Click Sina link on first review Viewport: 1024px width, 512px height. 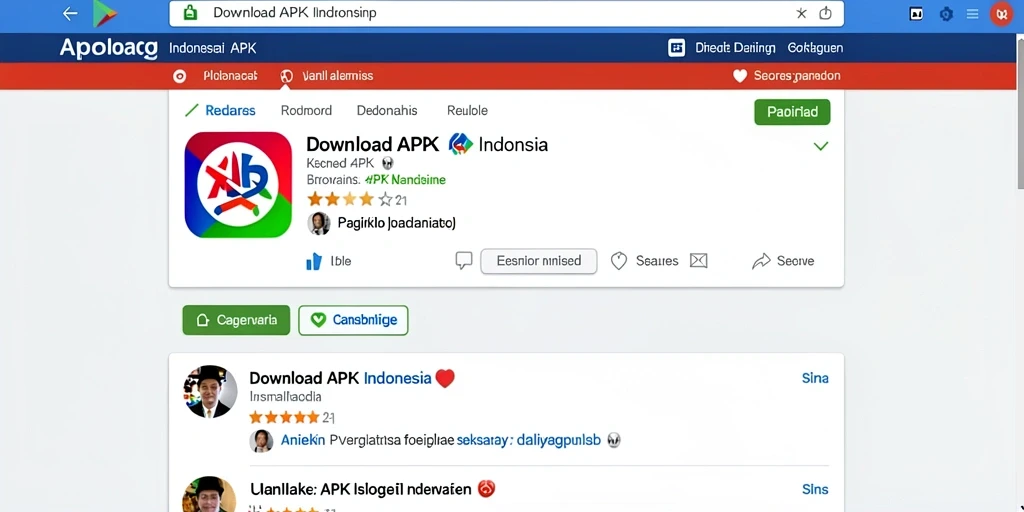(815, 378)
